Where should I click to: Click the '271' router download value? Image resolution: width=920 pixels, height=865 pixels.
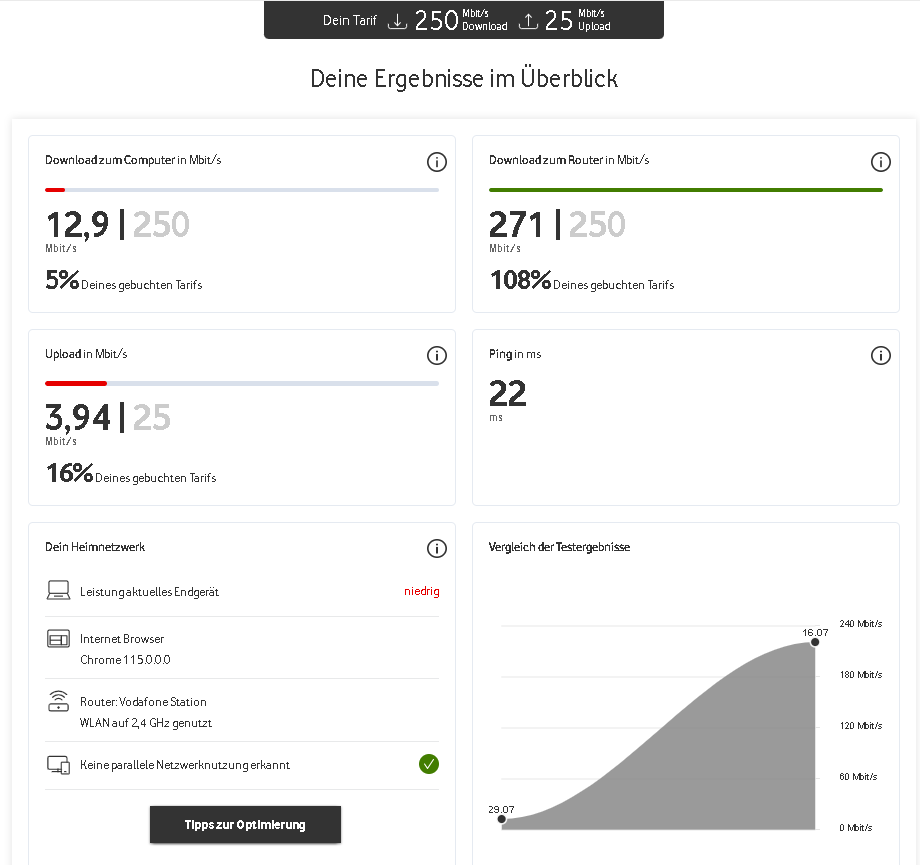point(515,225)
